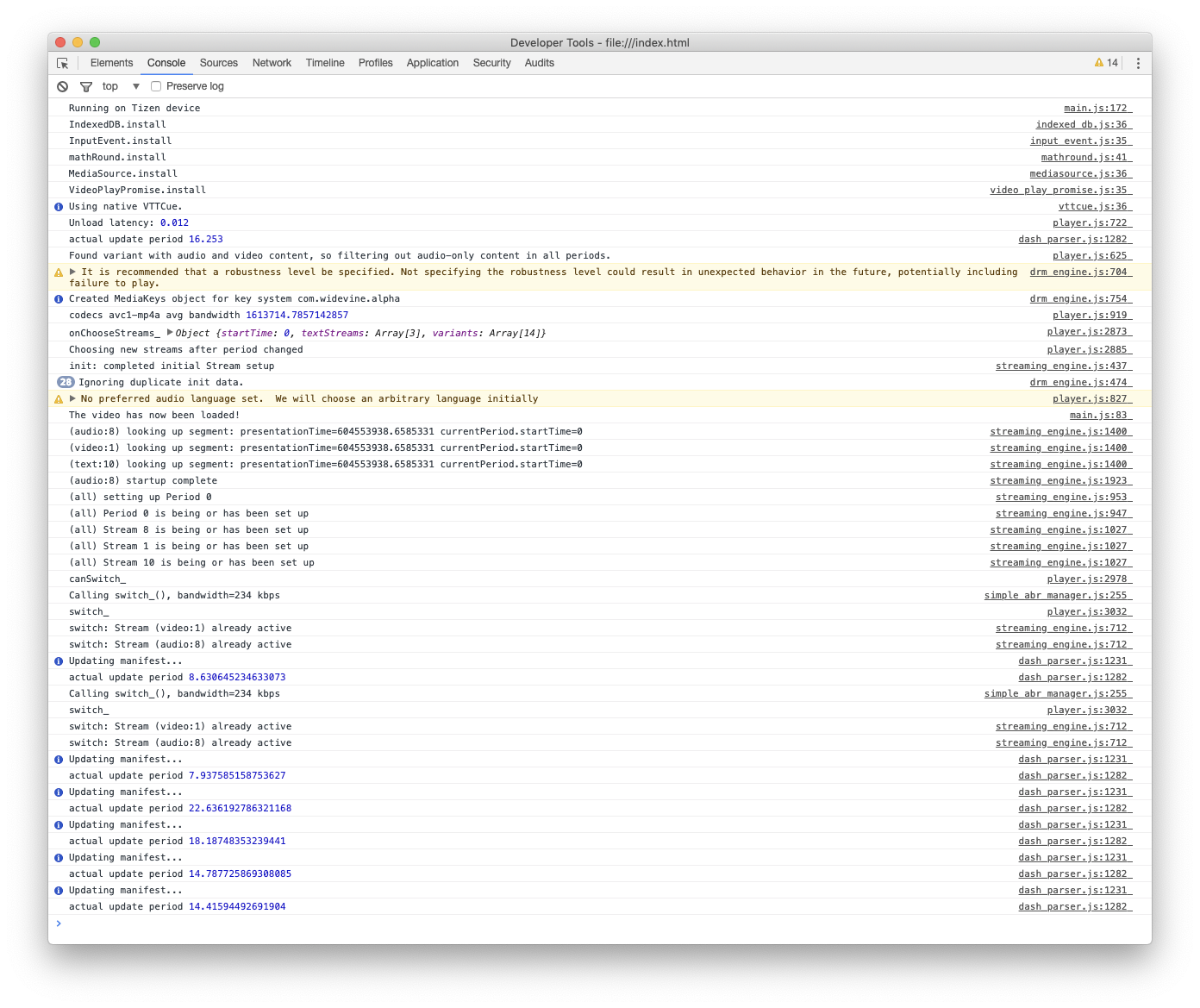The height and width of the screenshot is (1008, 1200).
Task: Open the Network tab
Action: tap(272, 63)
